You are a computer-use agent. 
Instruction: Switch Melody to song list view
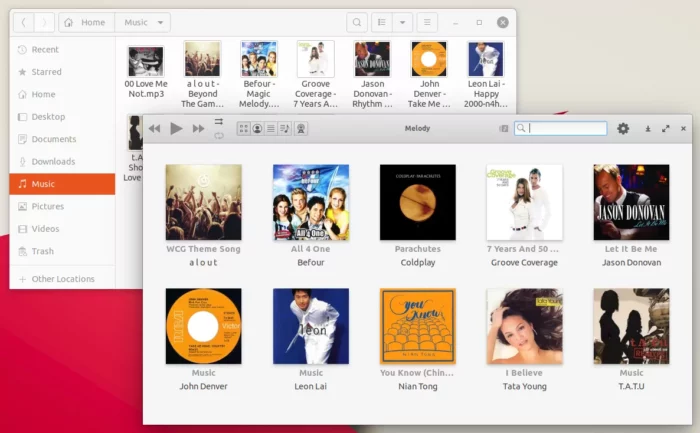271,129
